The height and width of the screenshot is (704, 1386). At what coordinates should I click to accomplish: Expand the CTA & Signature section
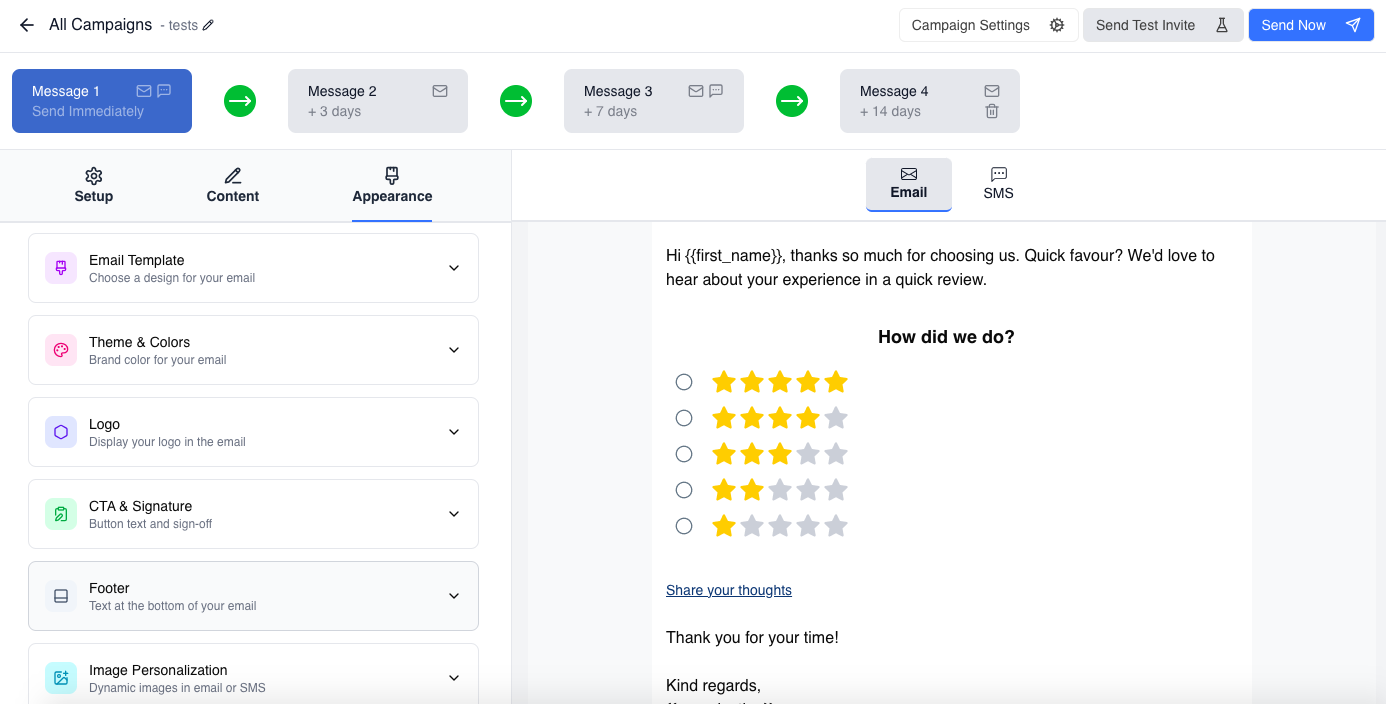pos(454,514)
